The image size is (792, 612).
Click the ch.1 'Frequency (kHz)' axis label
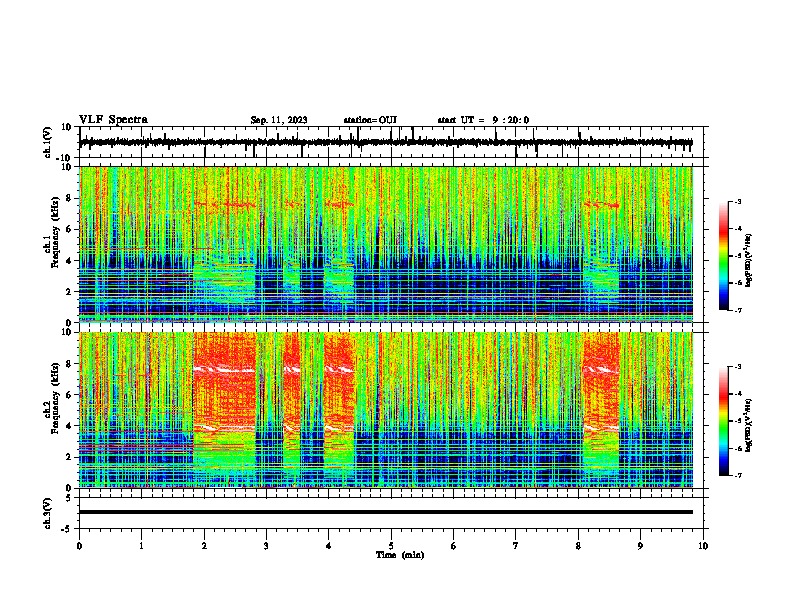55,232
